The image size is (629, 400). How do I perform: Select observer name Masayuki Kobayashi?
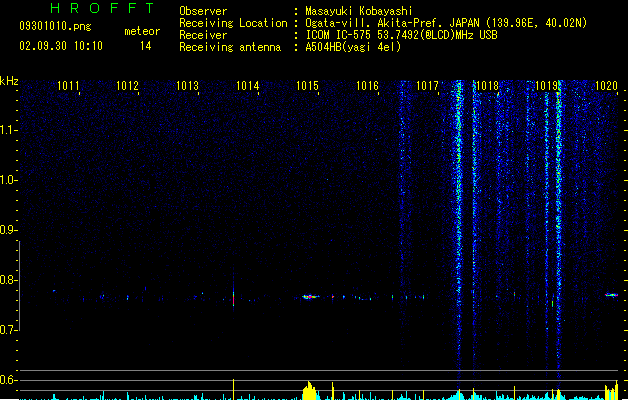(359, 11)
